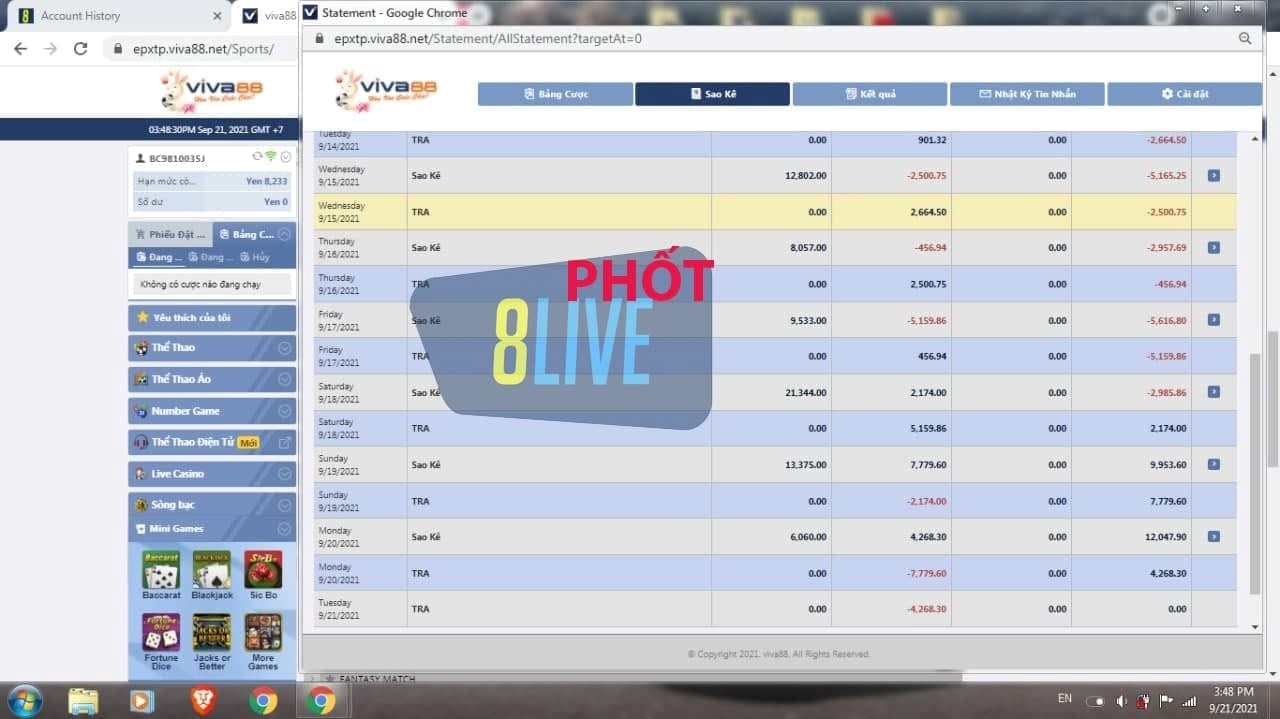Launch the Blackjack mini game
The width and height of the screenshot is (1280, 719).
[212, 570]
